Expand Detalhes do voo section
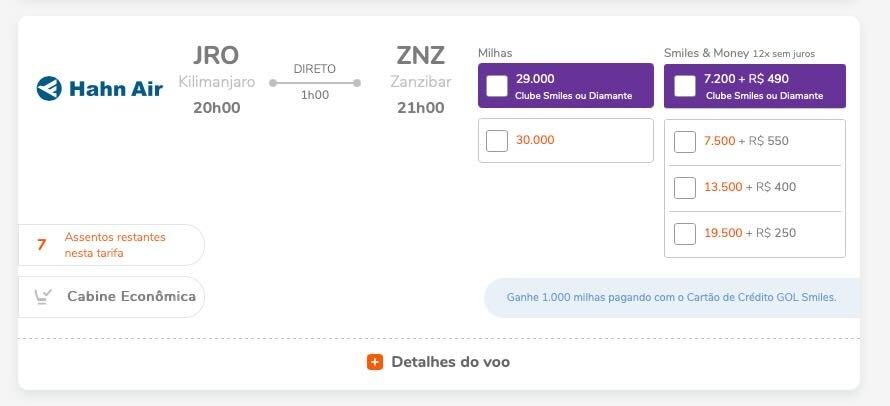Image resolution: width=890 pixels, height=406 pixels. pyautogui.click(x=439, y=362)
